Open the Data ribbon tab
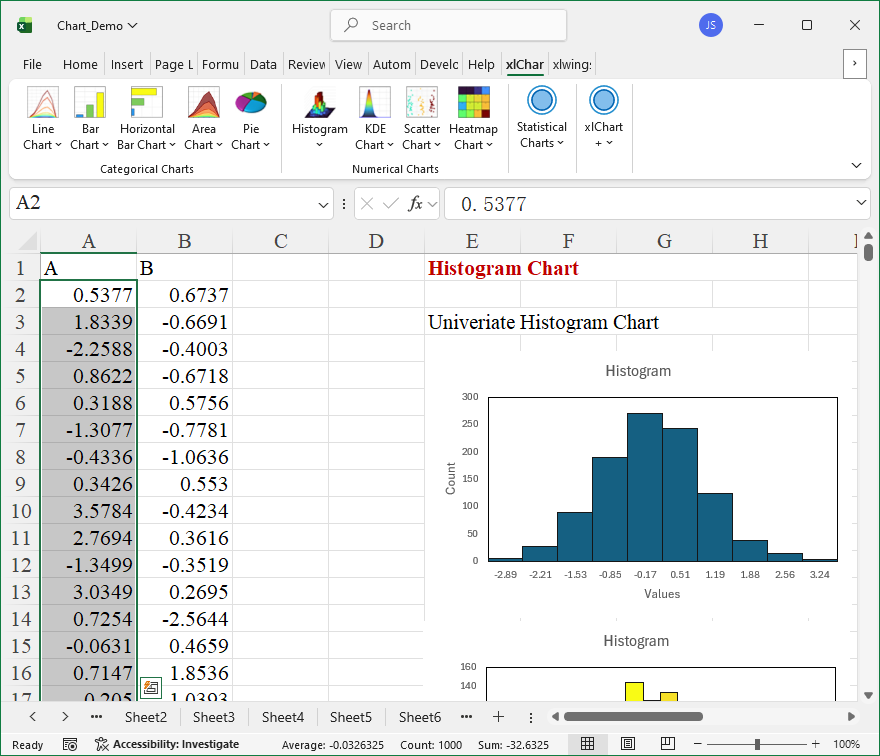Viewport: 880px width, 756px height. click(x=263, y=64)
